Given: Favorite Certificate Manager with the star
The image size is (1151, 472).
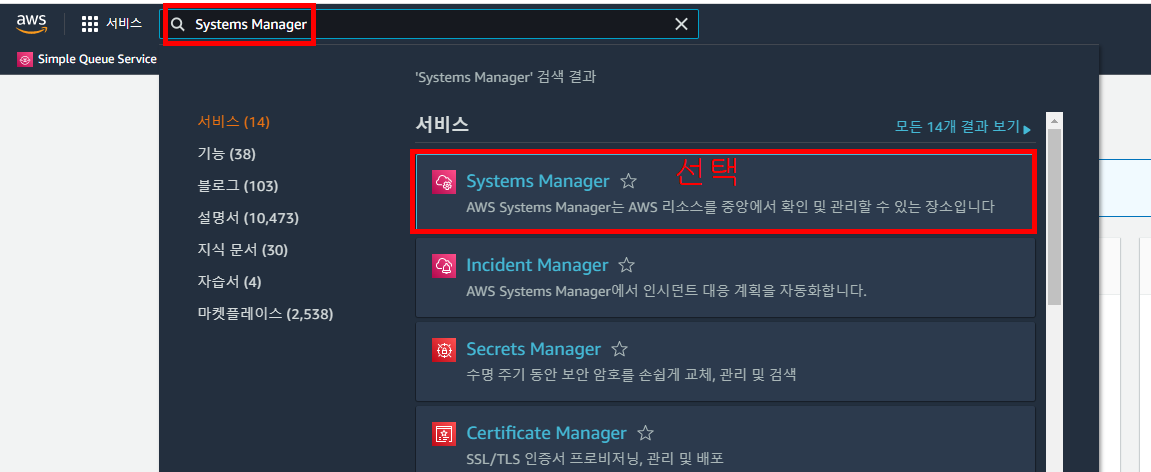Looking at the screenshot, I should click(645, 433).
